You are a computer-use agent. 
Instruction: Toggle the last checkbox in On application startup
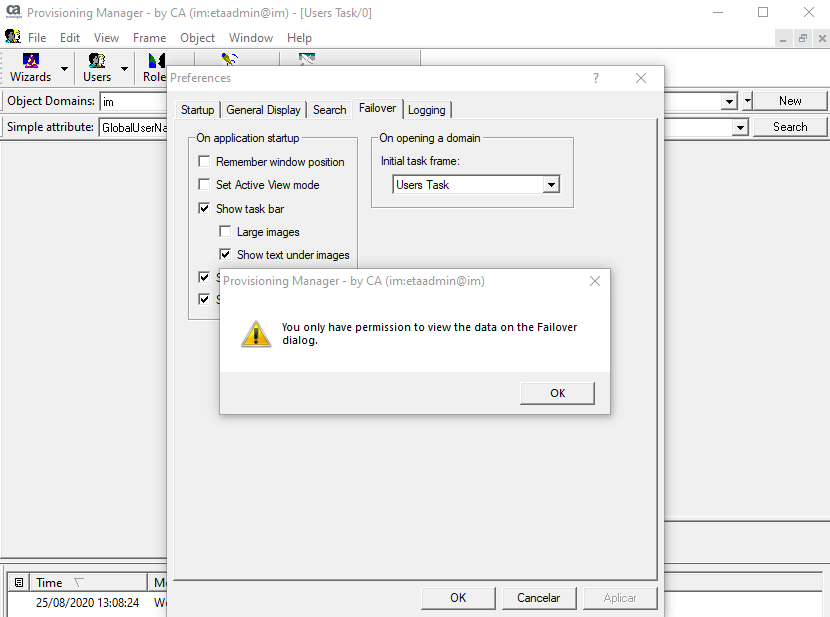coord(204,299)
